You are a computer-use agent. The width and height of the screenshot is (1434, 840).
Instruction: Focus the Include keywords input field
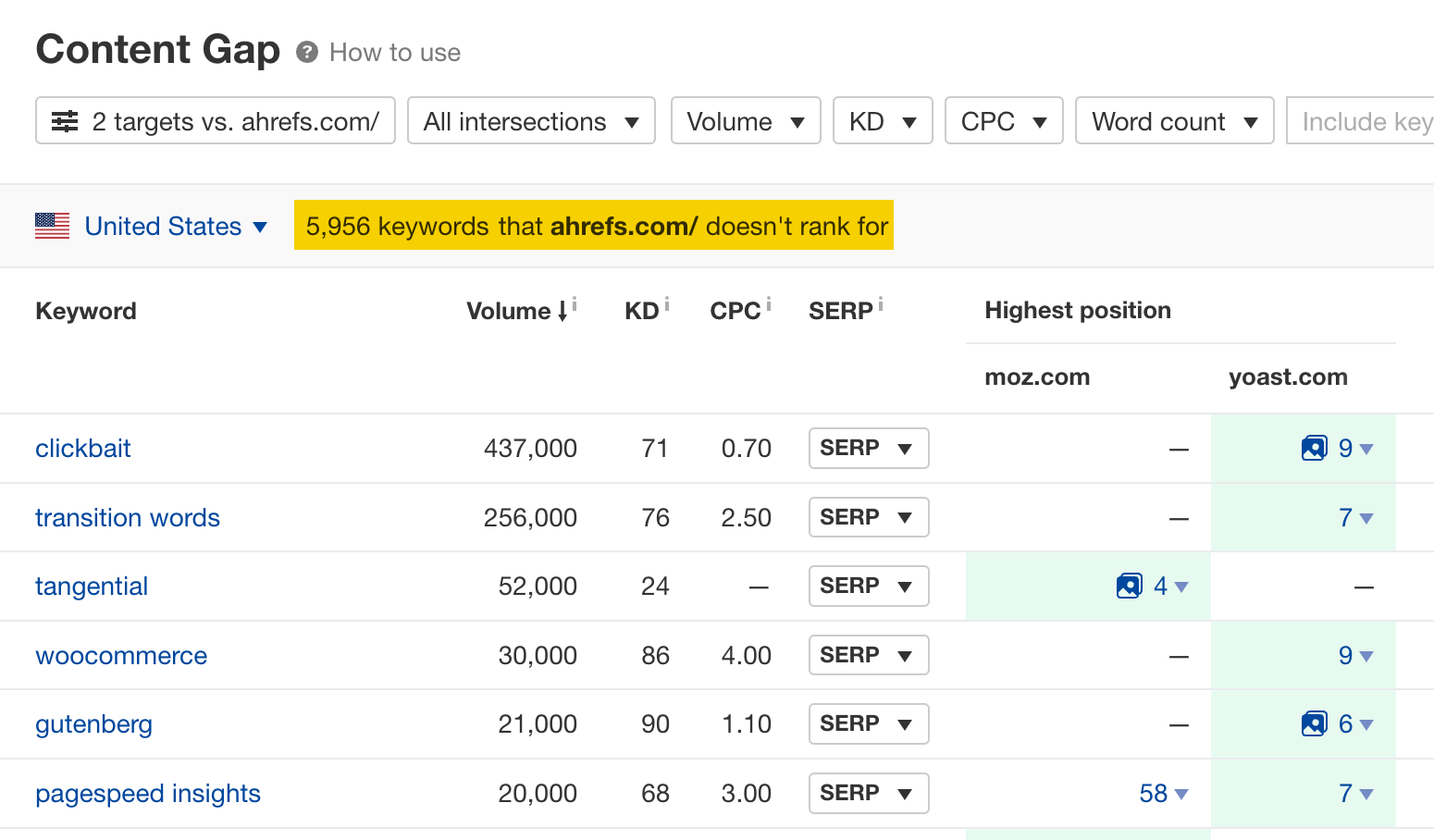point(1360,120)
